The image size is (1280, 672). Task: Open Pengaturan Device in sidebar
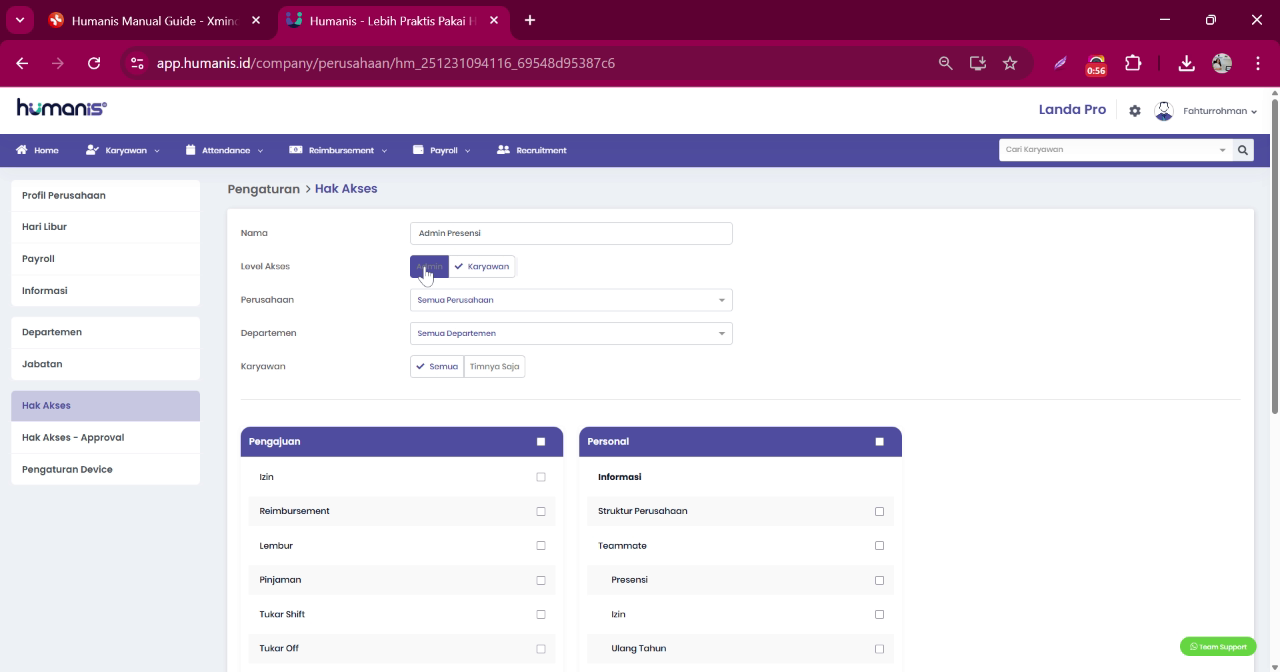105,469
